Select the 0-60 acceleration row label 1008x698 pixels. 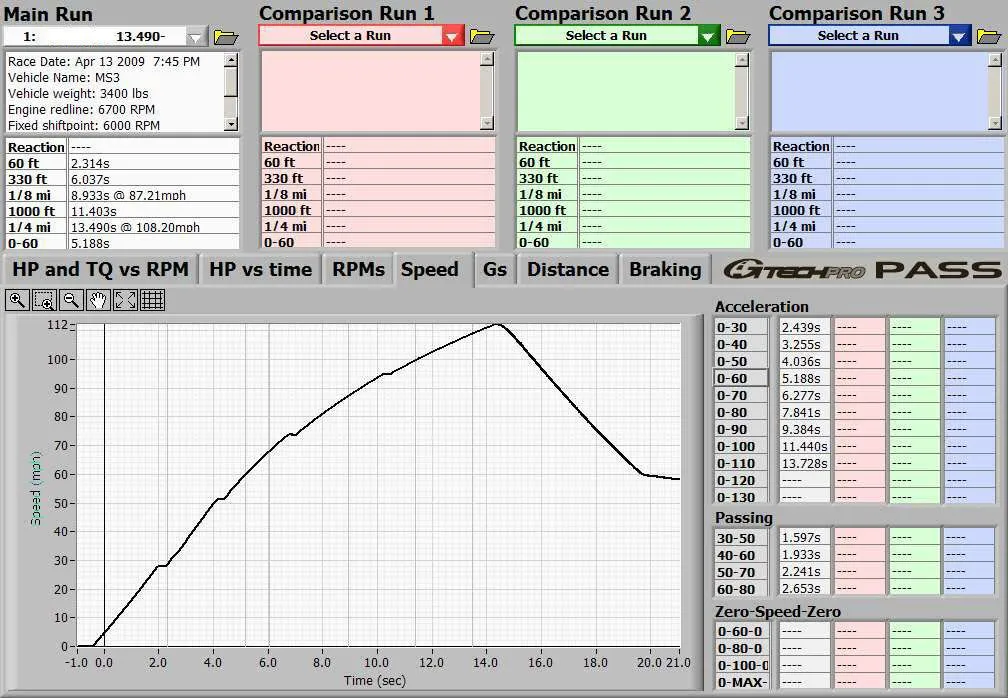coord(740,379)
